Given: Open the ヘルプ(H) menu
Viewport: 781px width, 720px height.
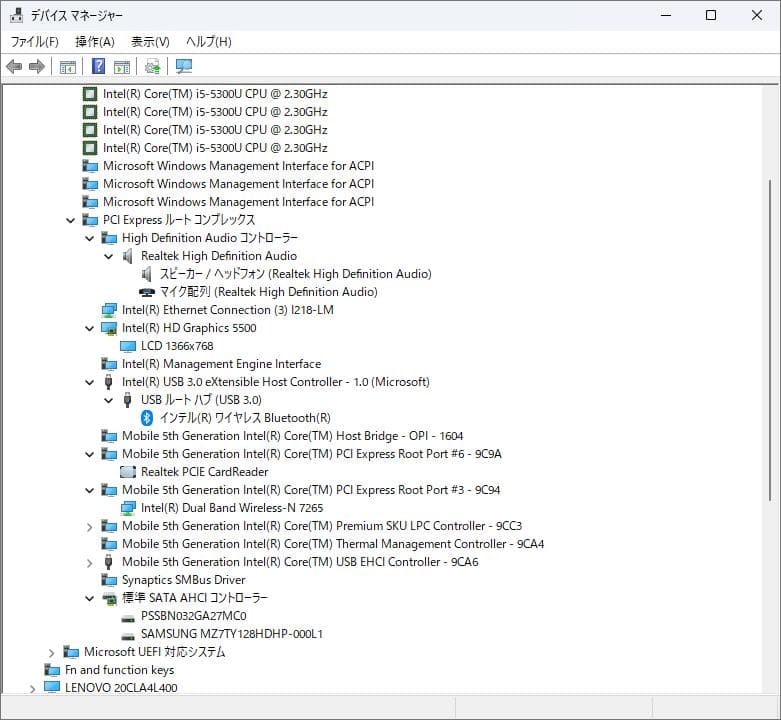Looking at the screenshot, I should click(x=209, y=42).
